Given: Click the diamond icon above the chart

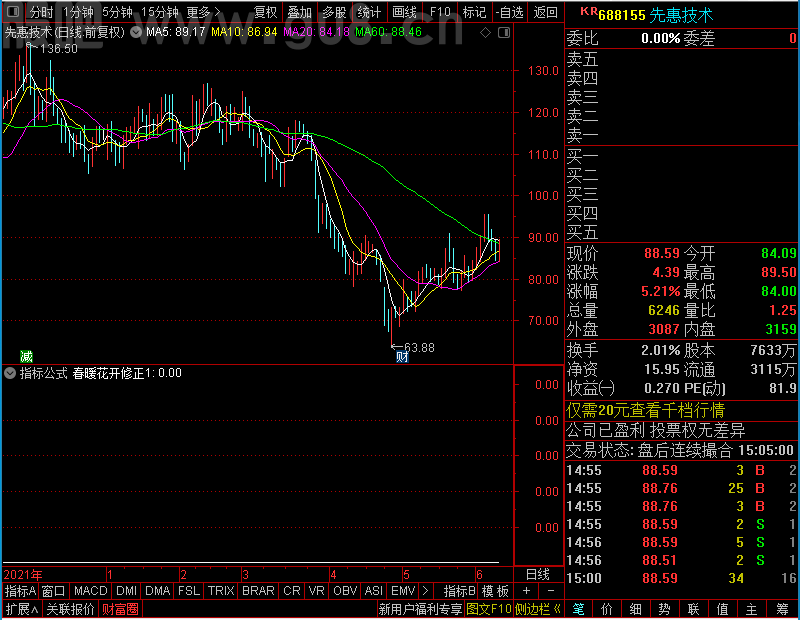Looking at the screenshot, I should (x=486, y=33).
